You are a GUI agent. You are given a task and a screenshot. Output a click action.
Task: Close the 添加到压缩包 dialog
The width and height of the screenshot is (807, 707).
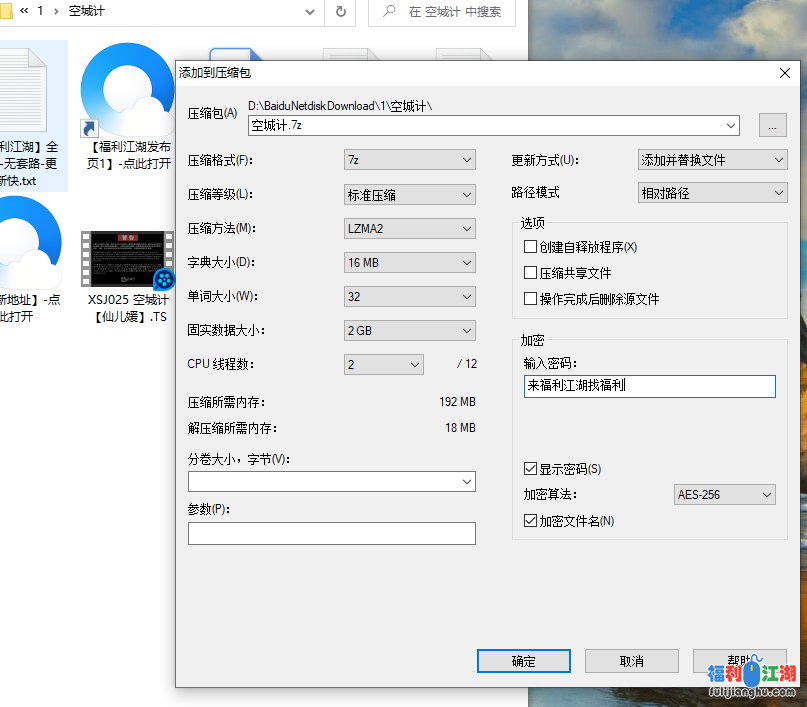785,72
